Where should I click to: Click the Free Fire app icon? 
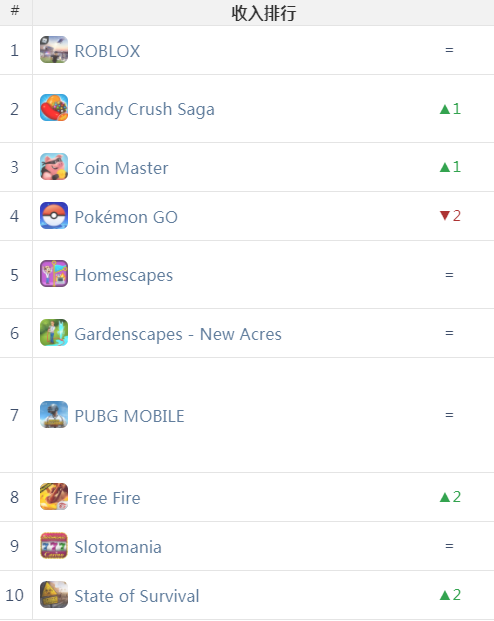click(54, 497)
